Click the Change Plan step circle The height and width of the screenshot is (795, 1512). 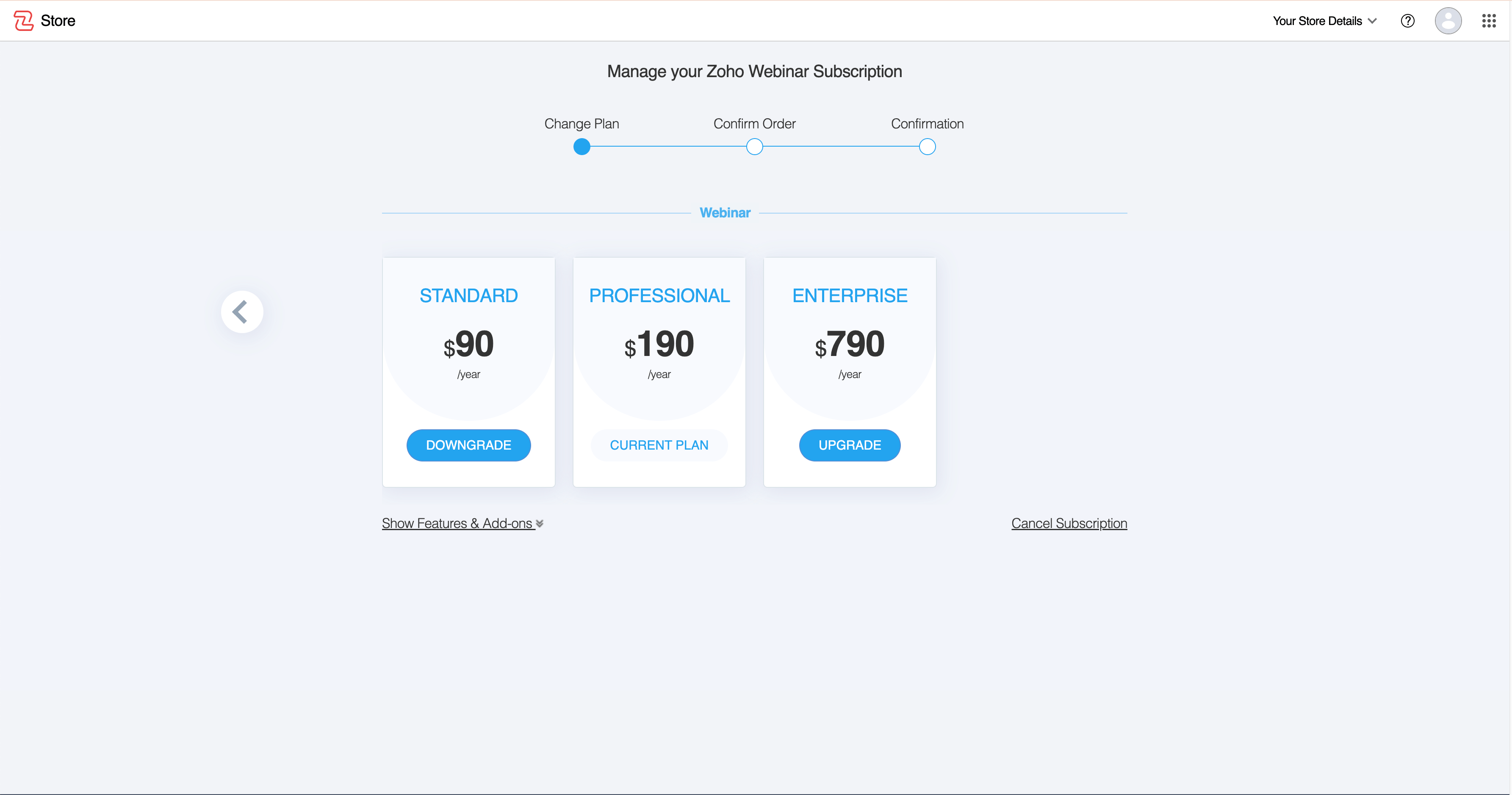point(581,147)
